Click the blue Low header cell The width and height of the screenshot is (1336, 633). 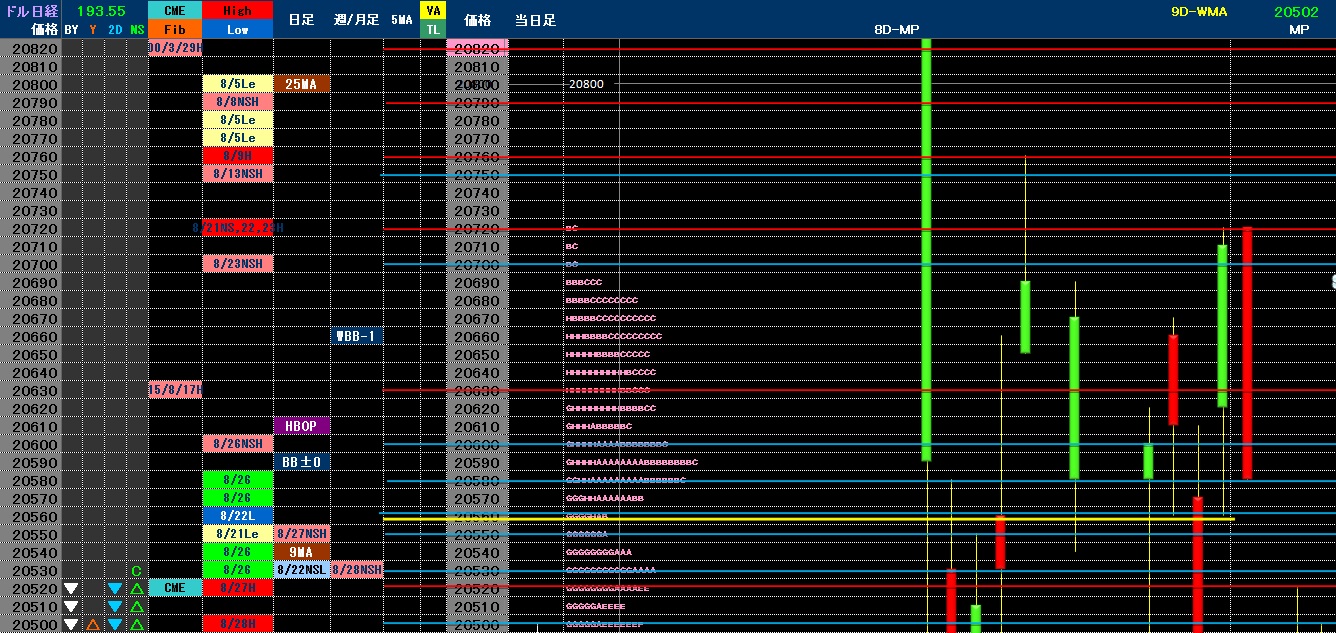237,29
